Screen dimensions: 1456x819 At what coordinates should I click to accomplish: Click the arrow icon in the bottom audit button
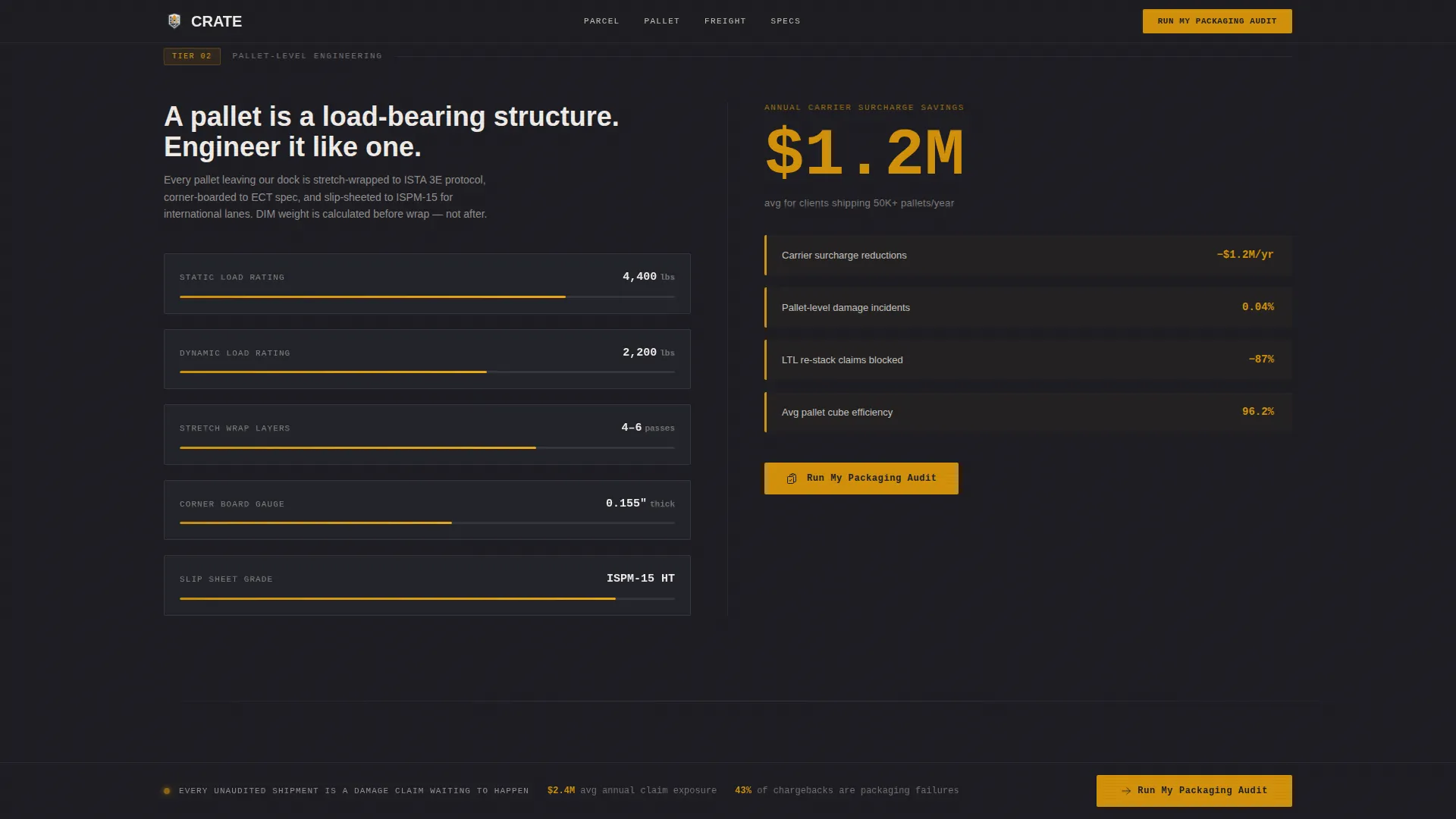1126,791
